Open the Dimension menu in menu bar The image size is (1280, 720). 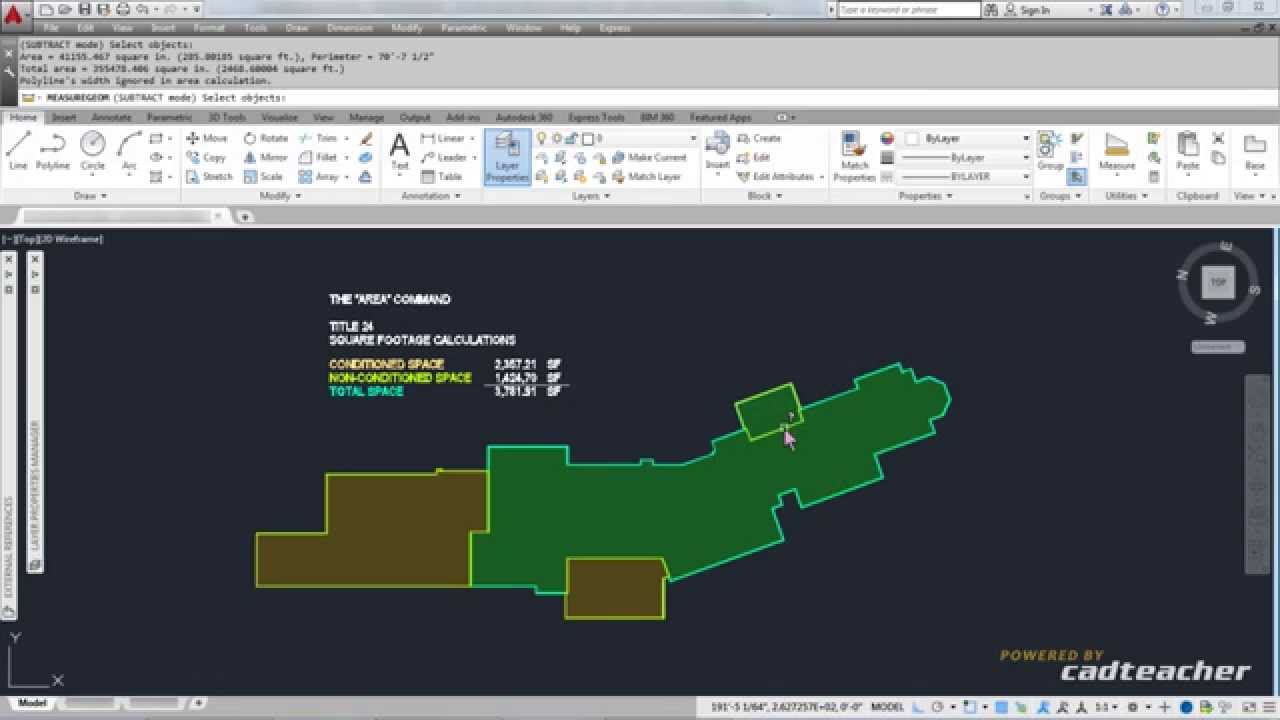click(350, 28)
